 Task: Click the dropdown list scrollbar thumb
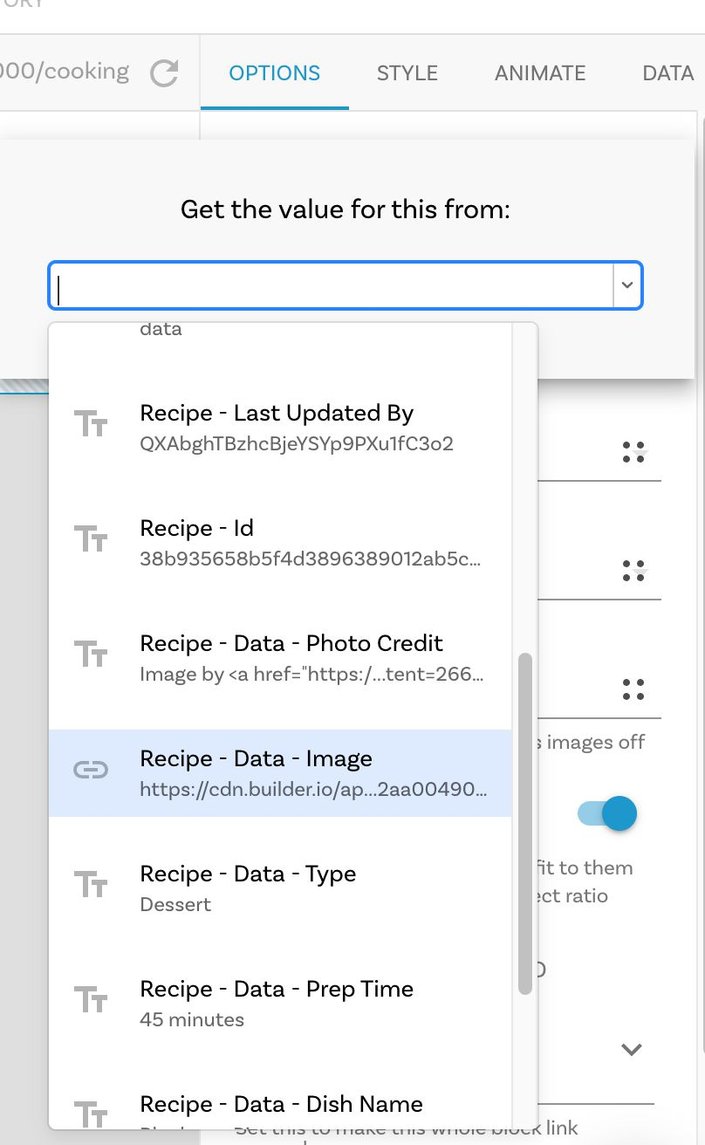(525, 824)
